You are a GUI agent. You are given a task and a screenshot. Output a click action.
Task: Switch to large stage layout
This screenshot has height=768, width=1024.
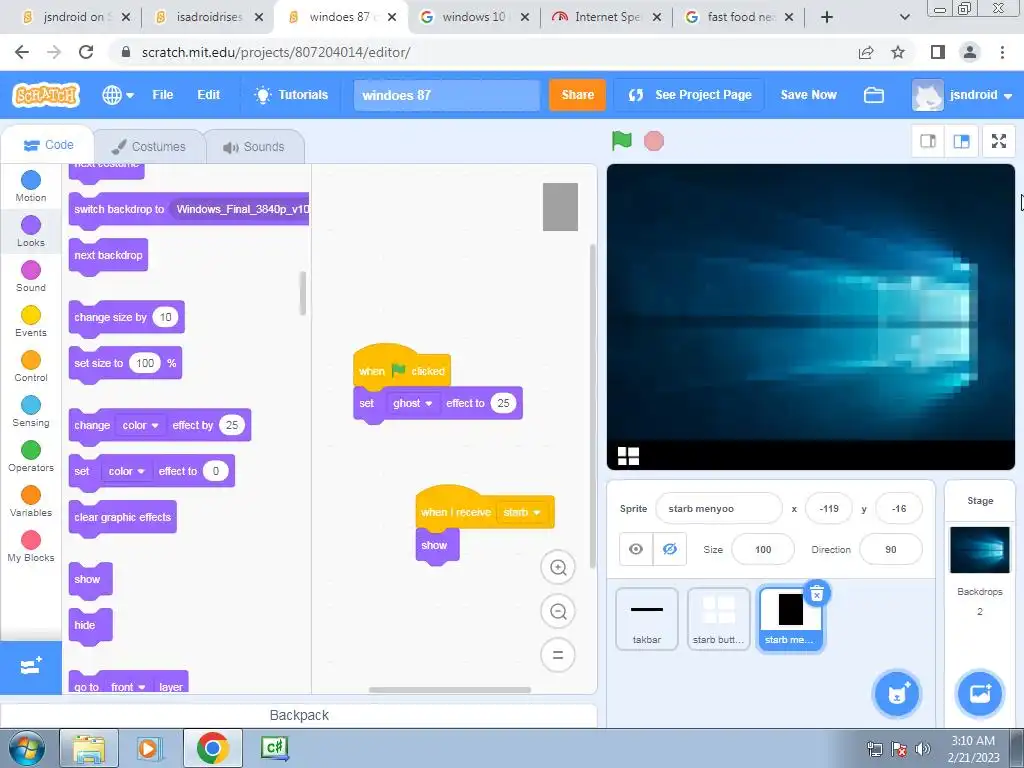961,141
